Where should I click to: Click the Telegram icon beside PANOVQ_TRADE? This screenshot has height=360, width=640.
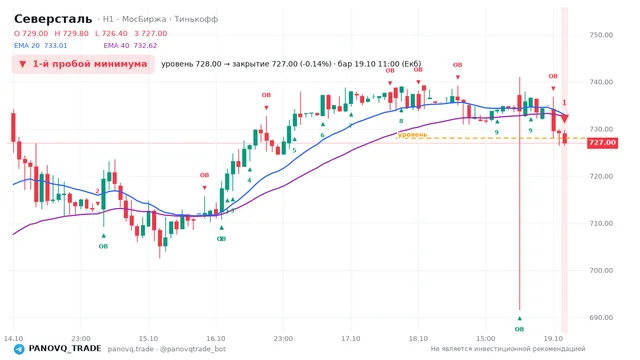coord(19,349)
